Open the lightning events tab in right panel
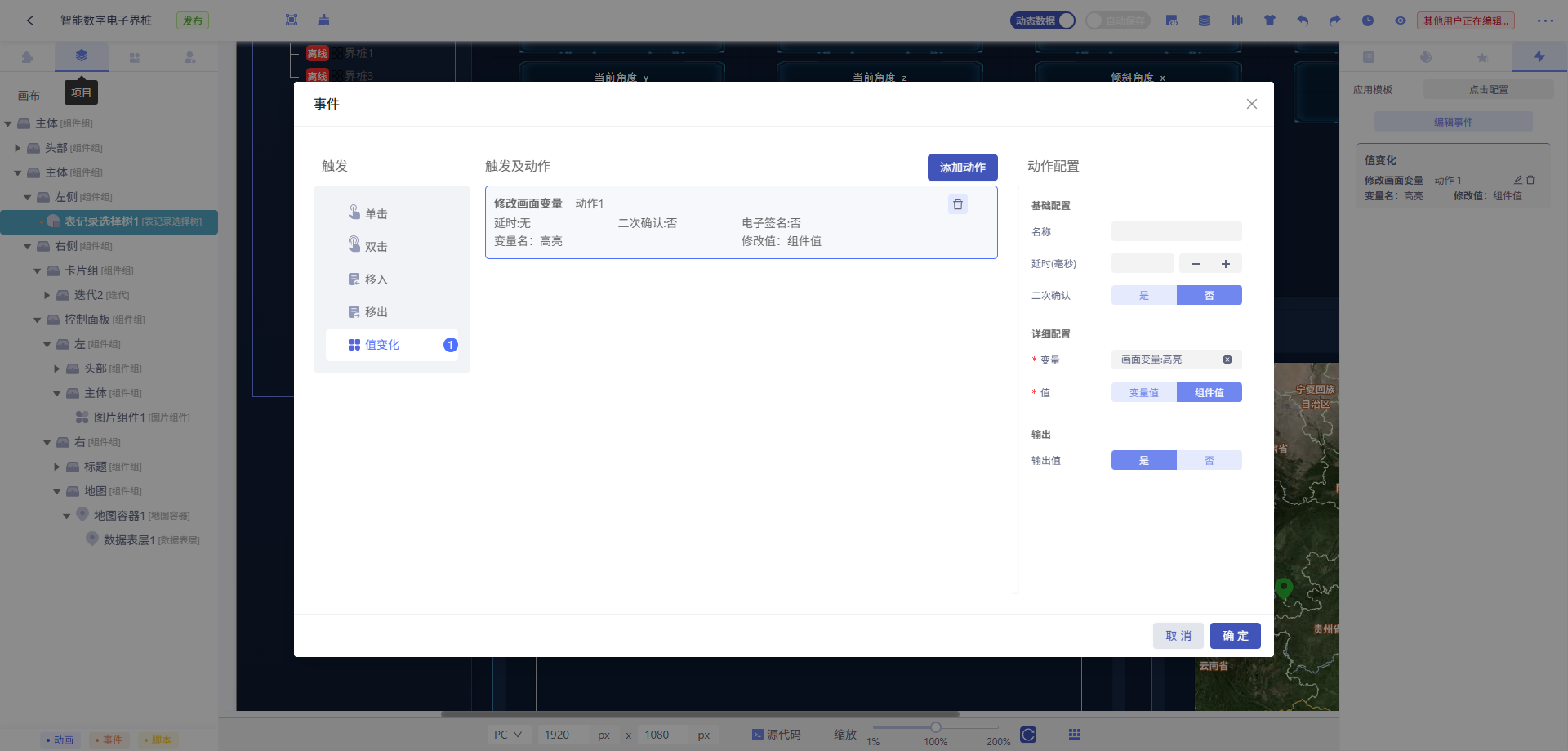The height and width of the screenshot is (751, 1568). (1539, 56)
